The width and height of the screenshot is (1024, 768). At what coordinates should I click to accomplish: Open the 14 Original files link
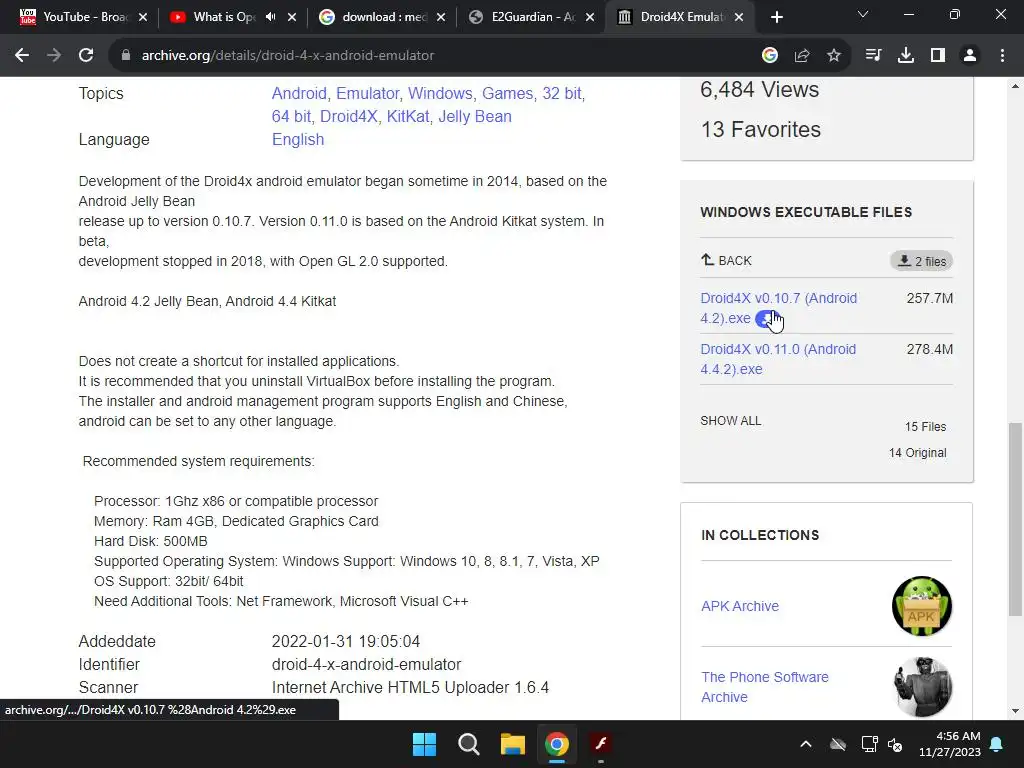[918, 453]
